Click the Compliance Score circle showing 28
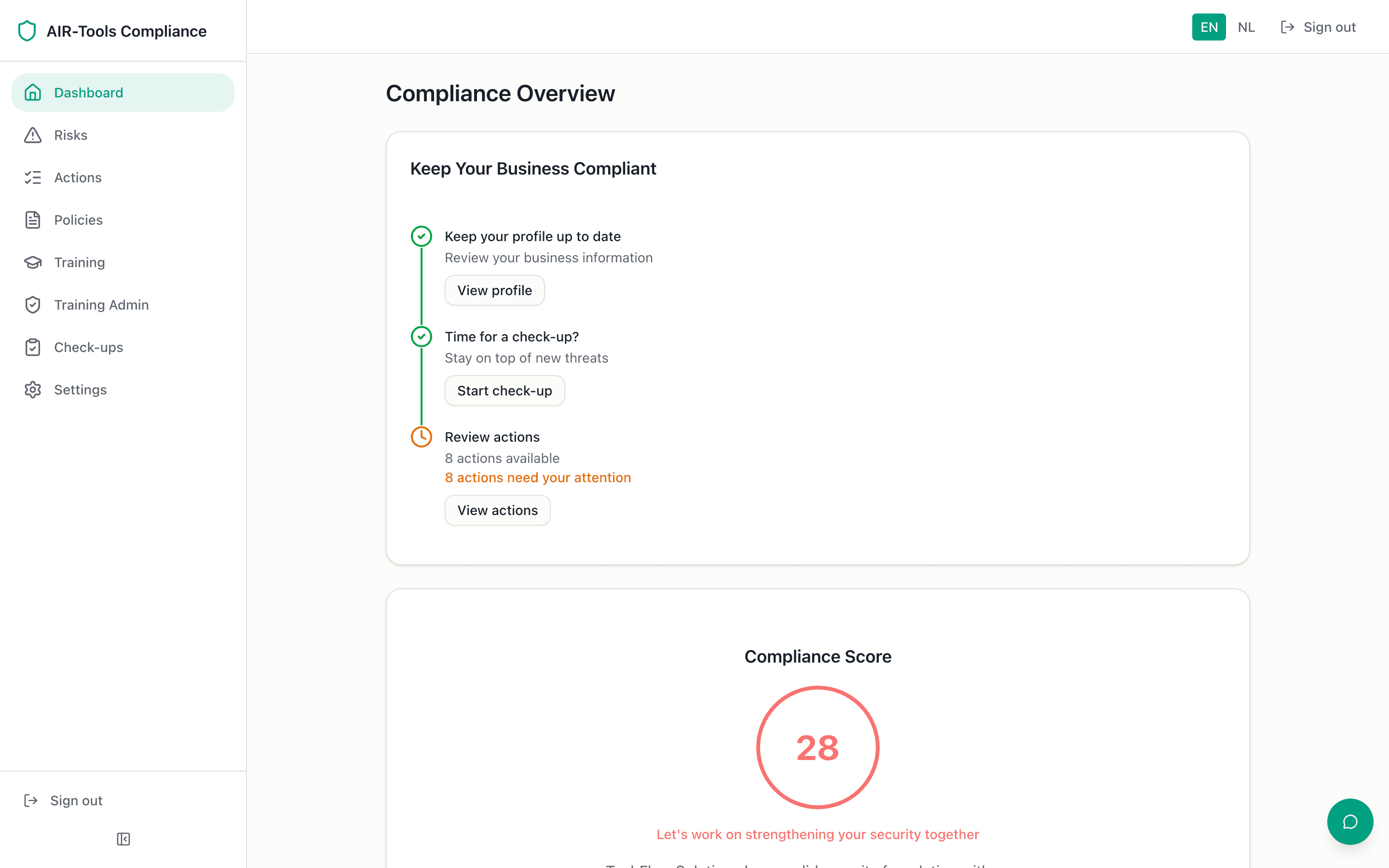 [817, 747]
